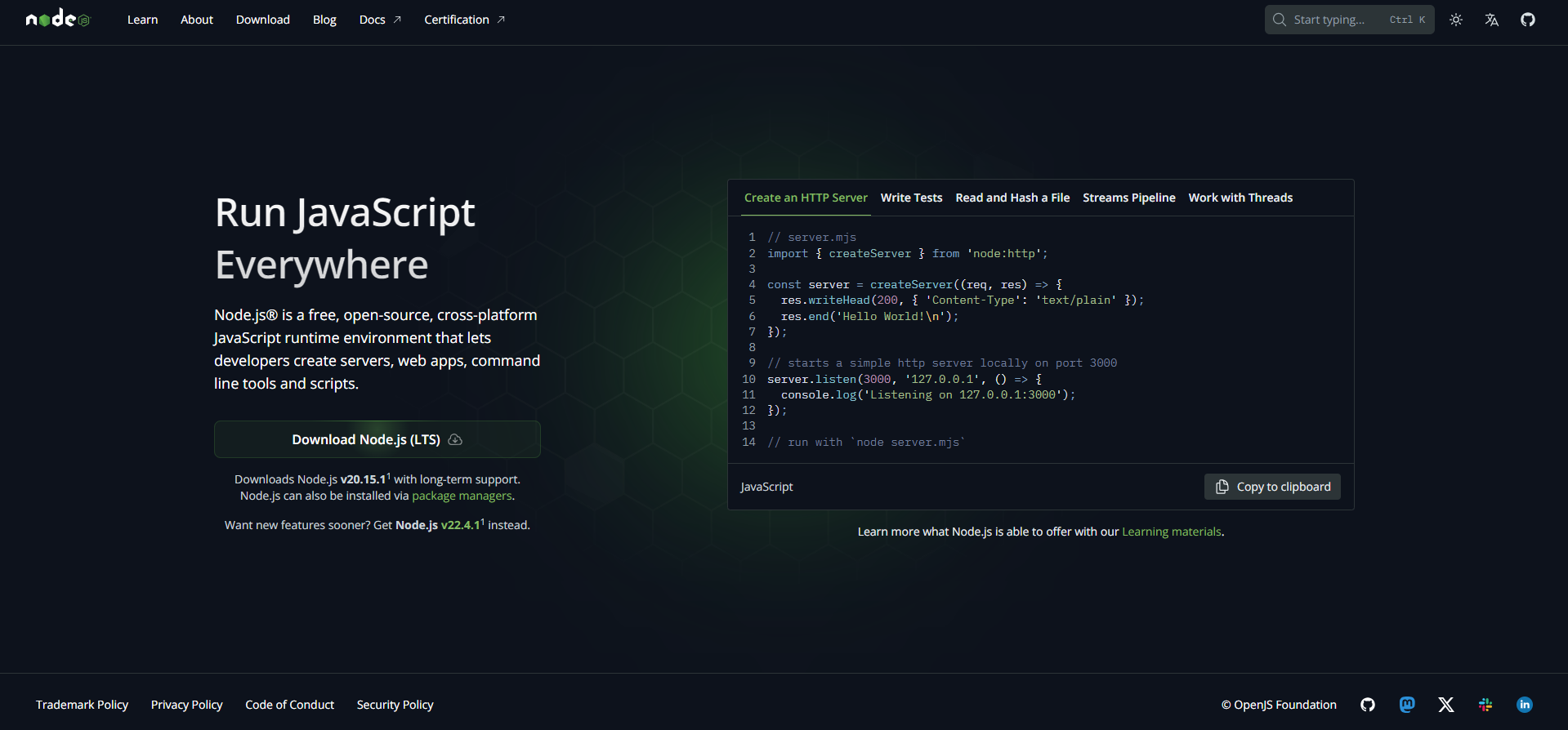Open the Learn navigation item
Image resolution: width=1568 pixels, height=730 pixels.
tap(142, 20)
